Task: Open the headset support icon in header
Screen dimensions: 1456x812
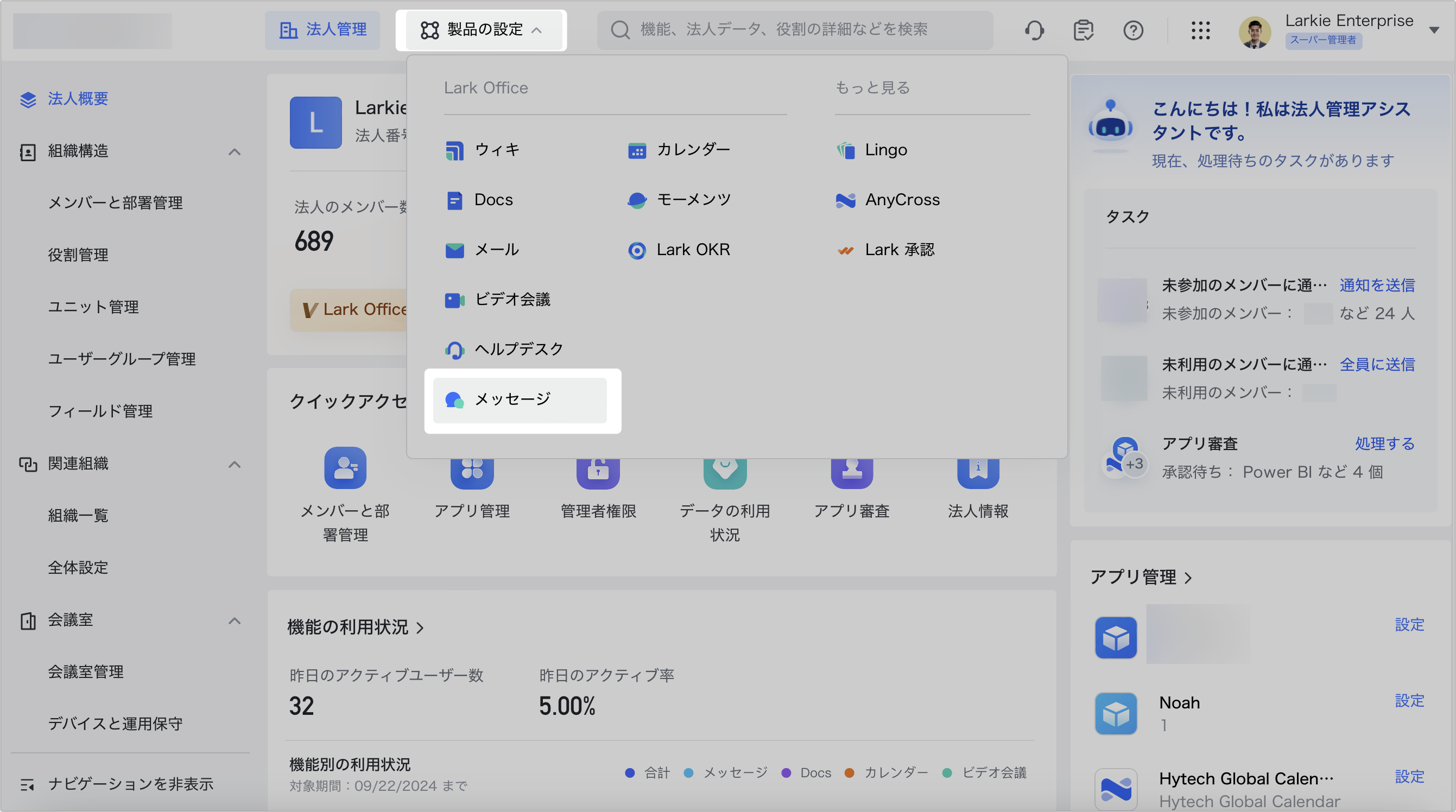Action: pos(1034,30)
